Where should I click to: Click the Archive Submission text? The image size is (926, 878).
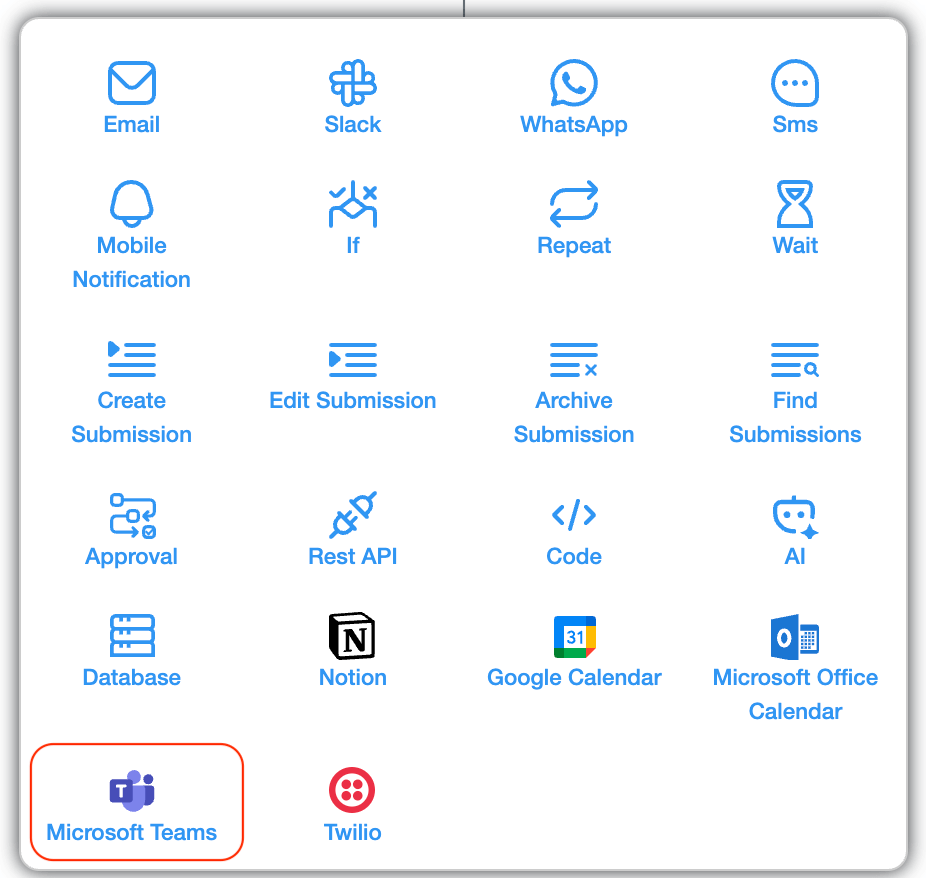pos(573,417)
